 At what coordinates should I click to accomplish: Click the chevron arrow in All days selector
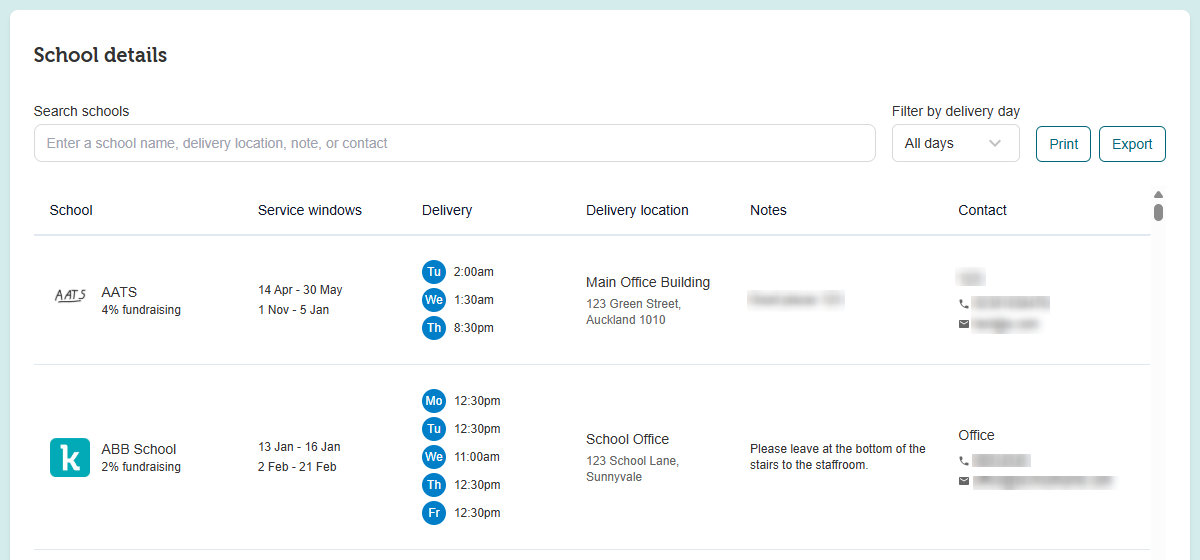995,143
